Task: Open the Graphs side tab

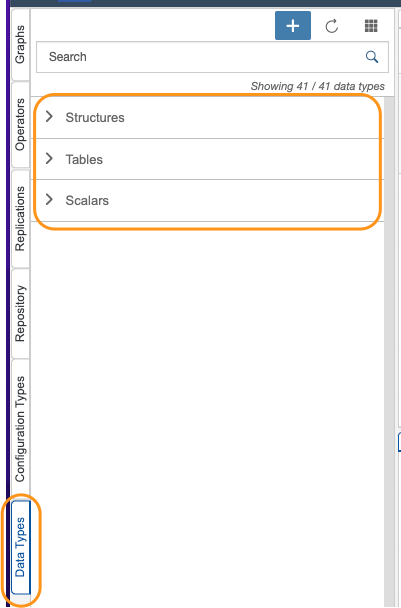Action: [20, 44]
